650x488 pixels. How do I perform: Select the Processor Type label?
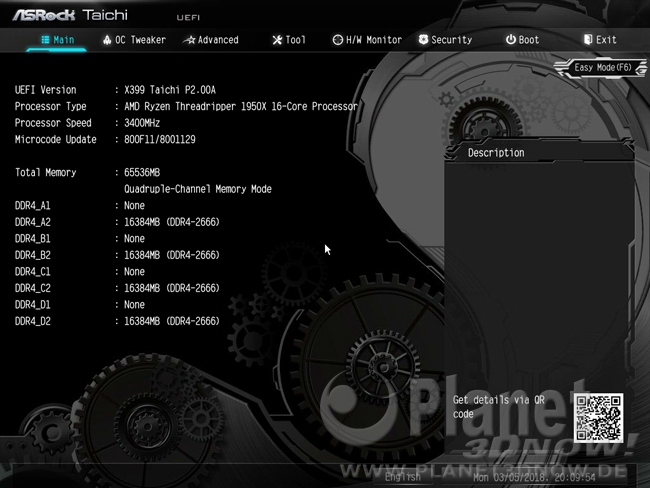pos(51,107)
